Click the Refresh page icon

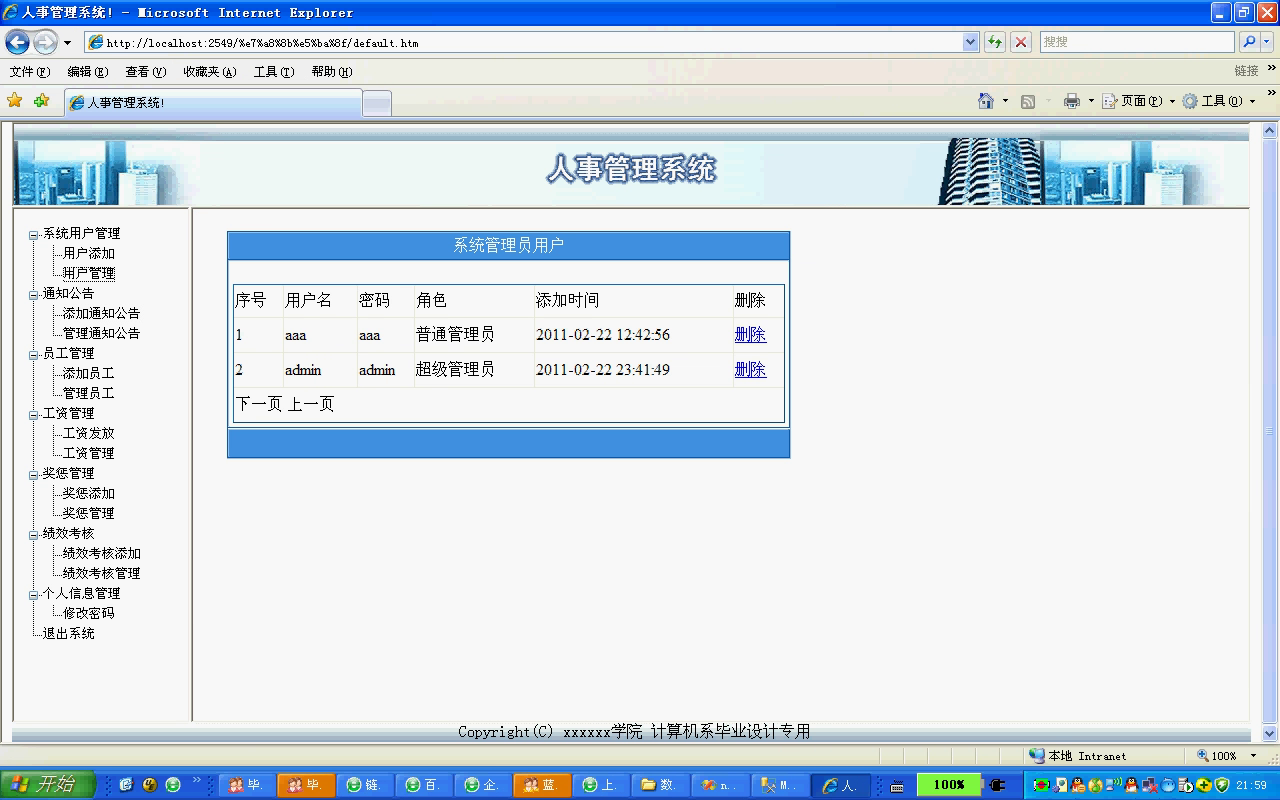(995, 42)
